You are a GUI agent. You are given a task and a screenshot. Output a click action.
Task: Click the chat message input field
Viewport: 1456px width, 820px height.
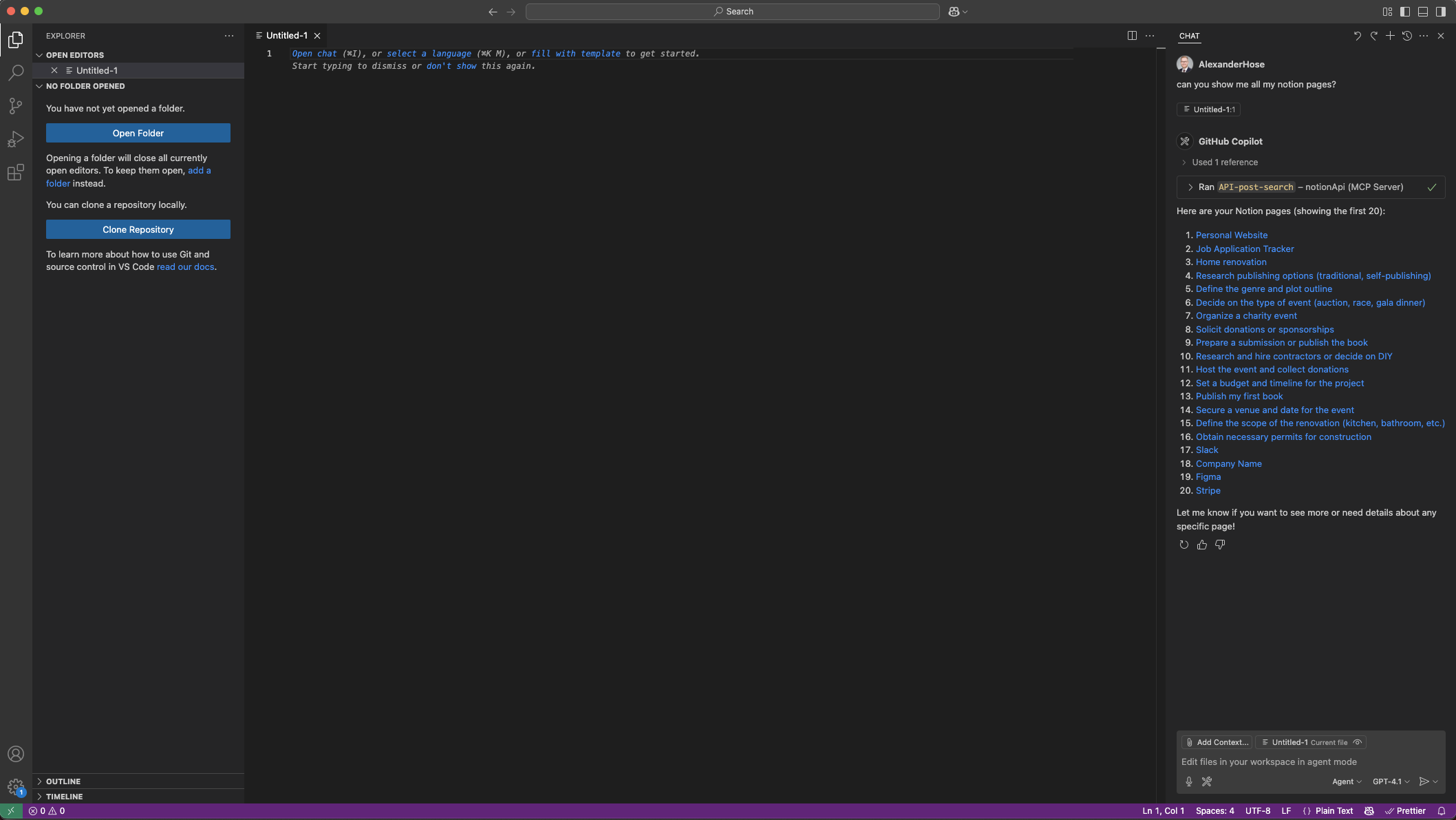(1310, 762)
